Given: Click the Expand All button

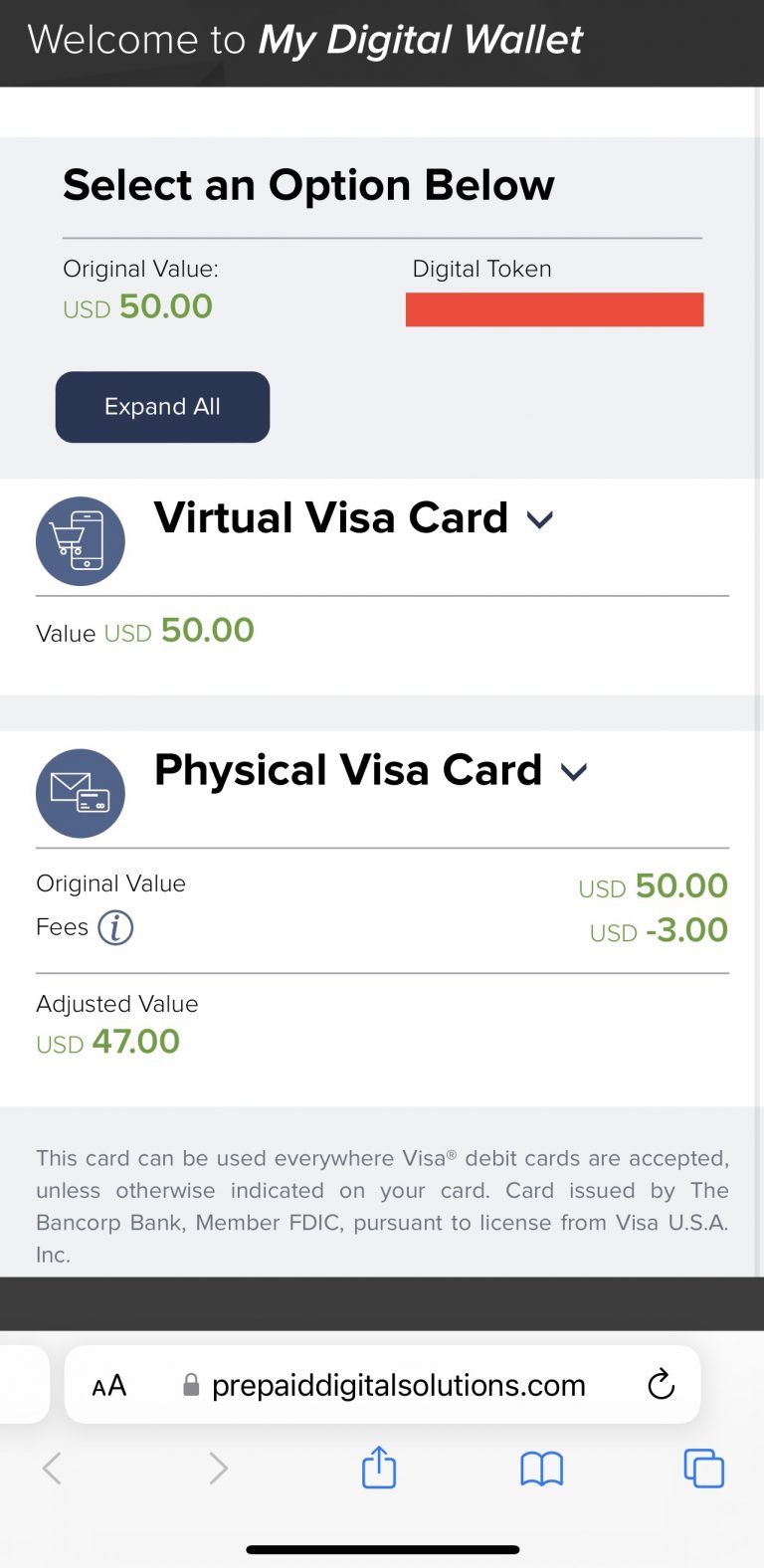Looking at the screenshot, I should [162, 407].
